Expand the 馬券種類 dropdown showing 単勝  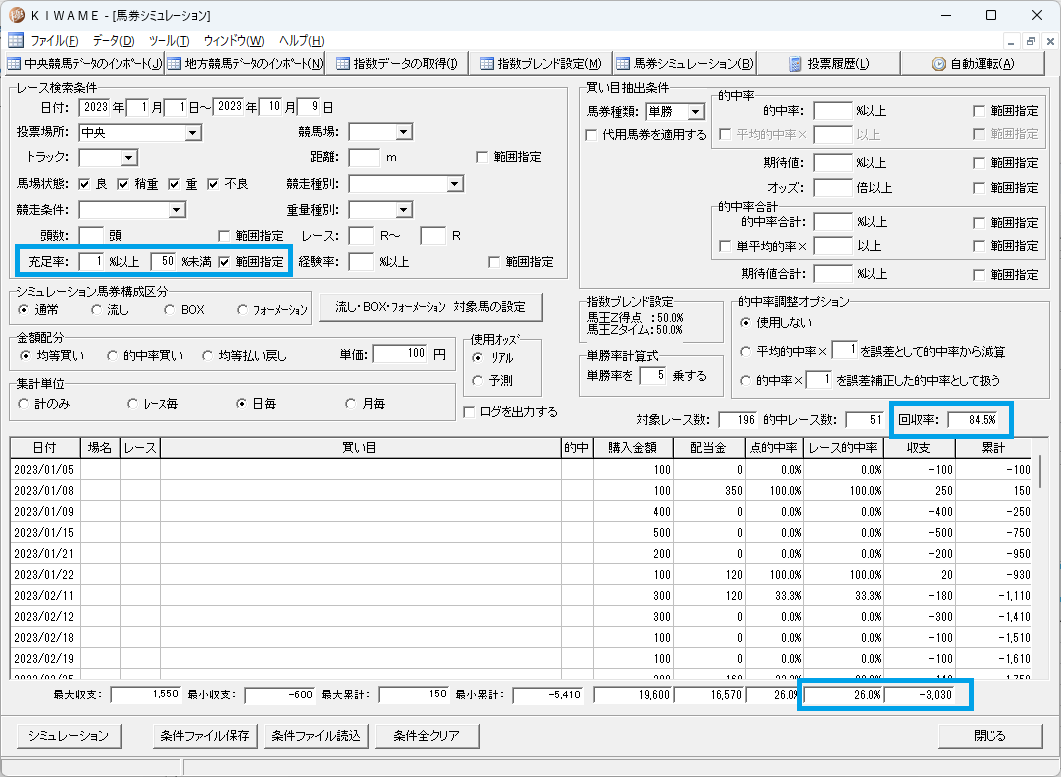696,112
